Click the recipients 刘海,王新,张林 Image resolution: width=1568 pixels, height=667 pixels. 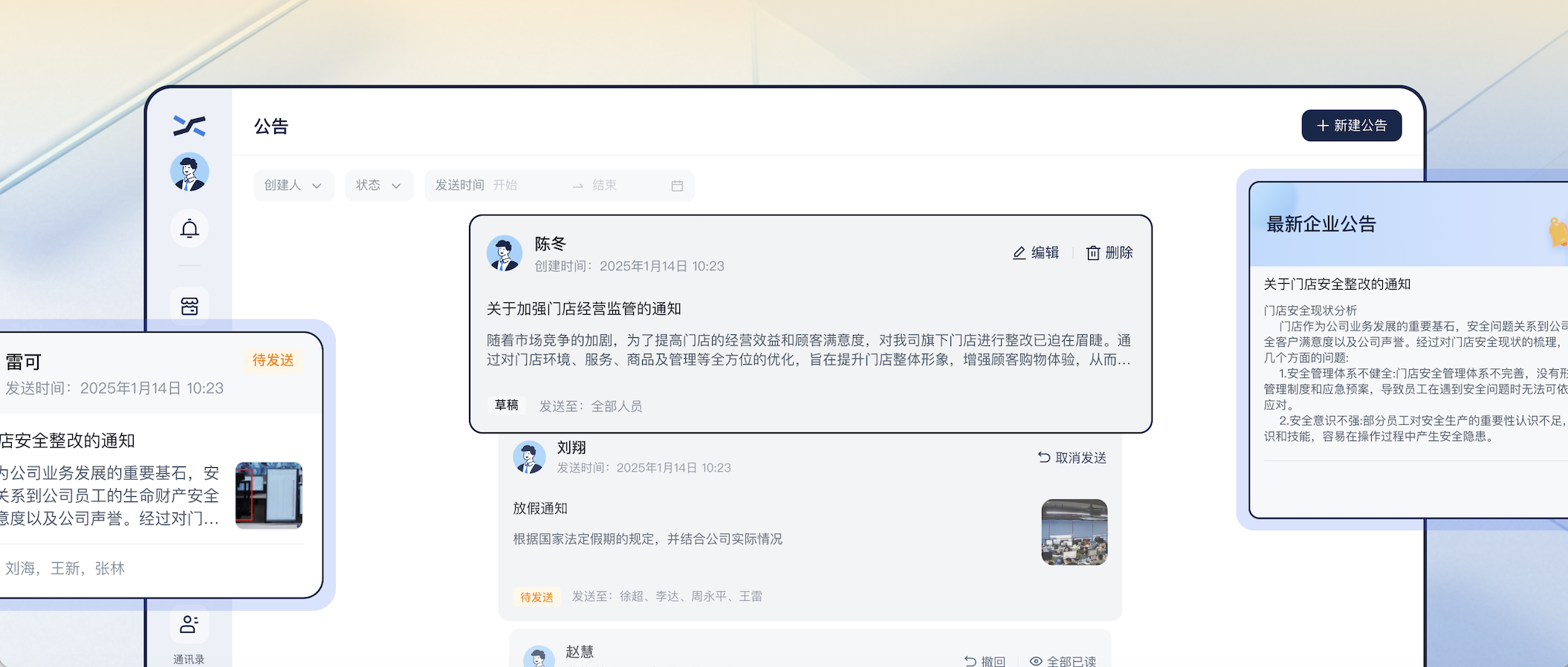click(65, 568)
